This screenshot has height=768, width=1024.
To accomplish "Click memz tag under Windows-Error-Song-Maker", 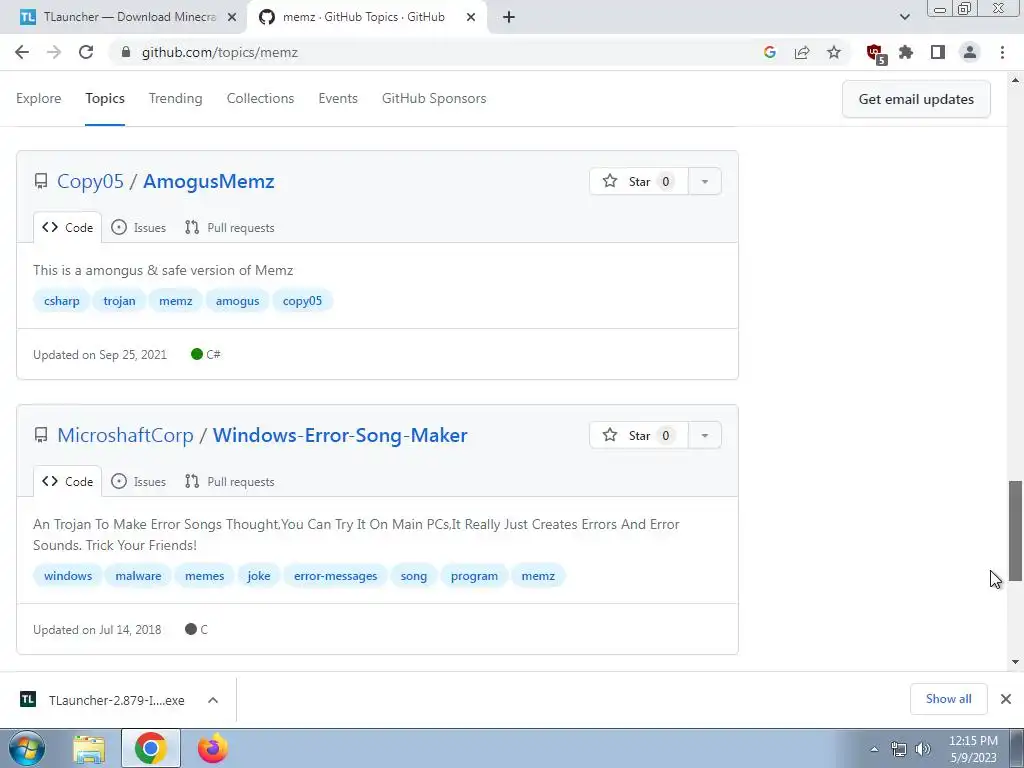I will pos(538,576).
